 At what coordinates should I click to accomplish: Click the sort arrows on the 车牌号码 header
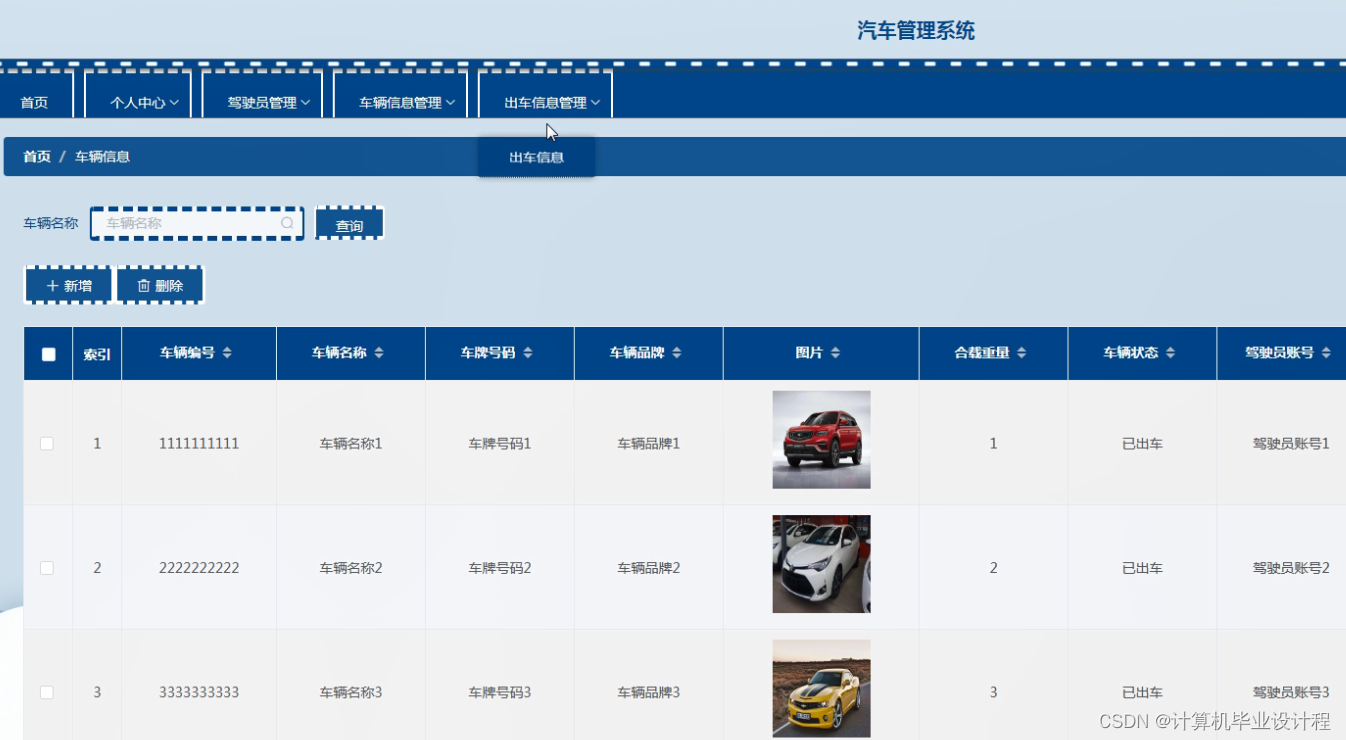(528, 352)
